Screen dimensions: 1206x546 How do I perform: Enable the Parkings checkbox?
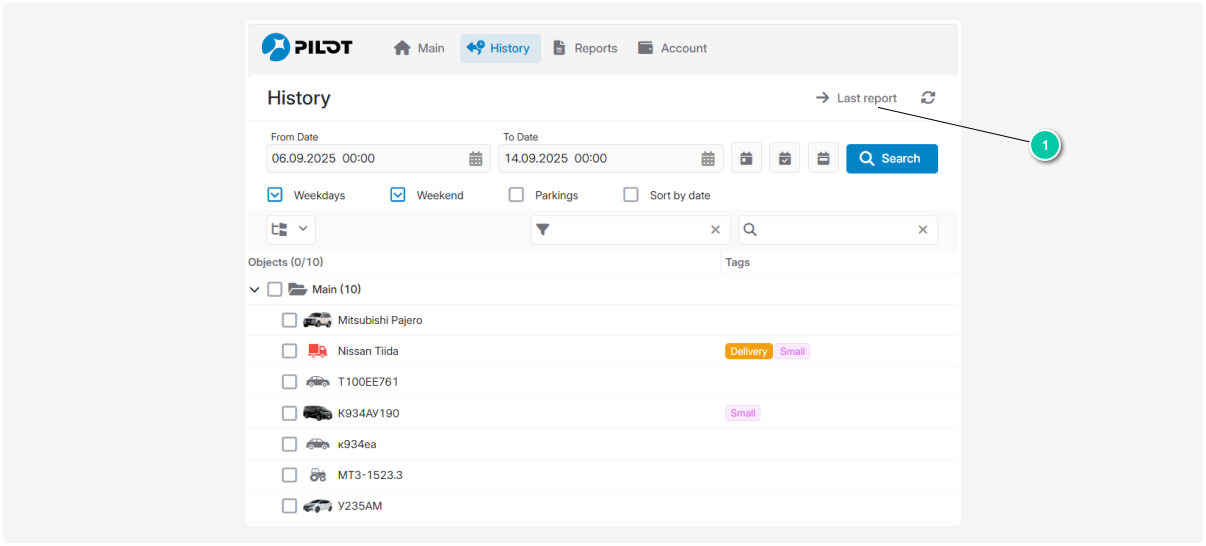[x=516, y=195]
